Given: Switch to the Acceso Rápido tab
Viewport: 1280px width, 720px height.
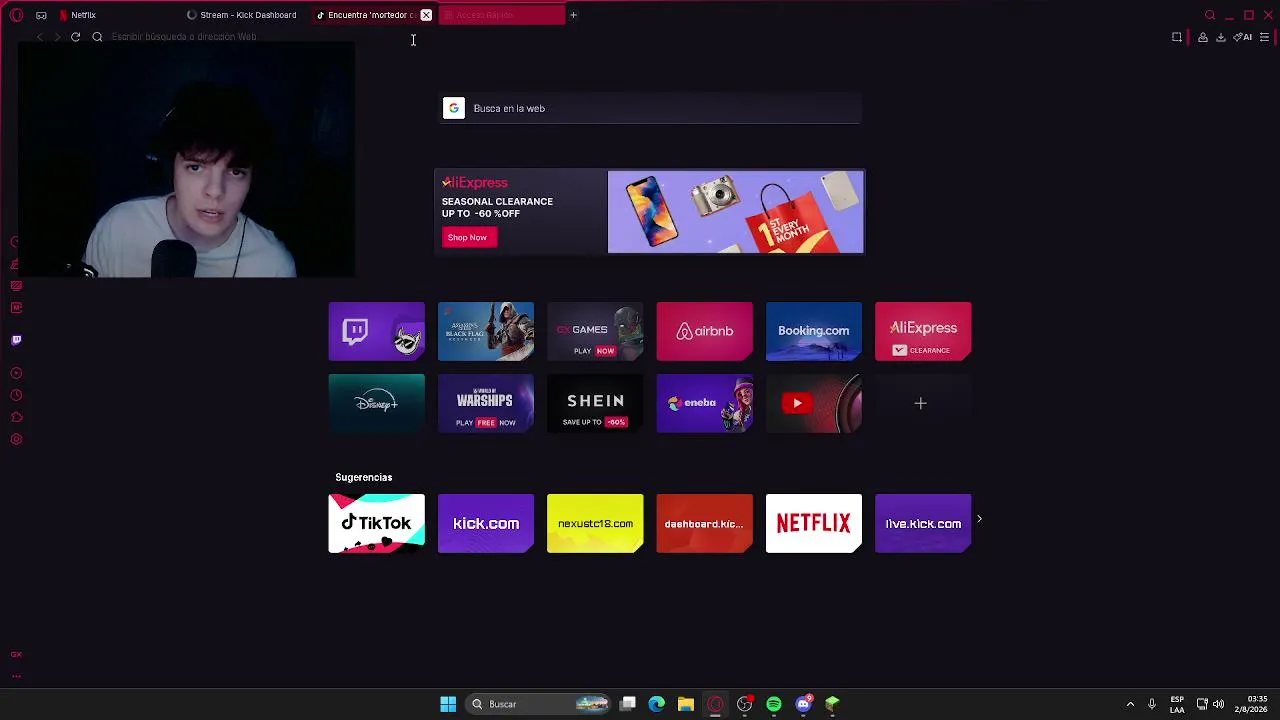Looking at the screenshot, I should click(501, 15).
